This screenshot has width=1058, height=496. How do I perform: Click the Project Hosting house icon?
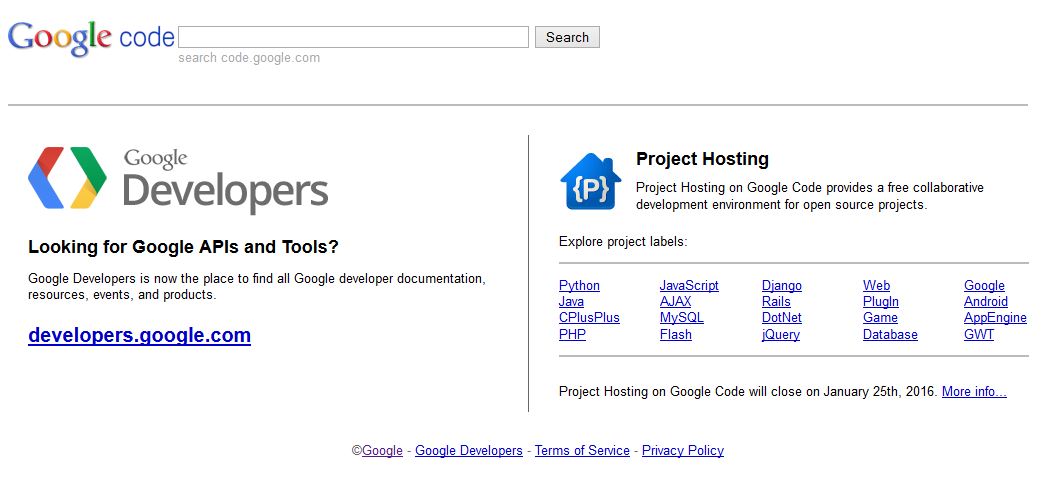coord(590,181)
